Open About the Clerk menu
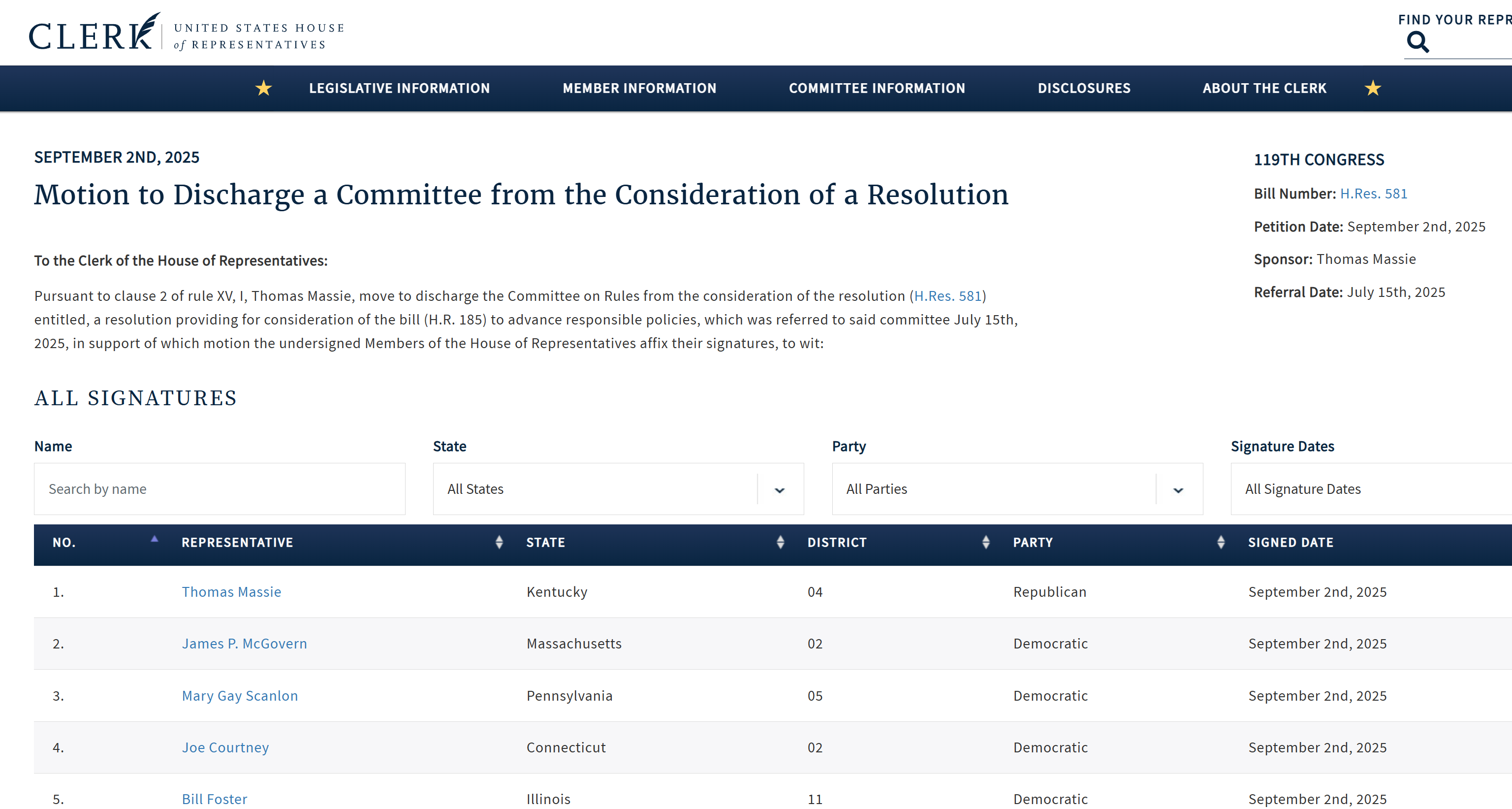 1264,88
